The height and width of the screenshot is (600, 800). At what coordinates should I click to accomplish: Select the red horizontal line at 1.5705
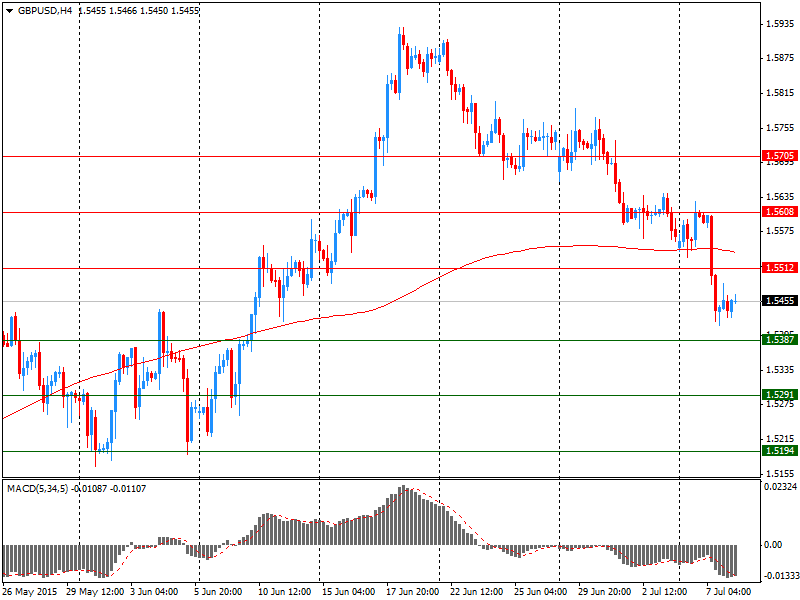pyautogui.click(x=381, y=157)
